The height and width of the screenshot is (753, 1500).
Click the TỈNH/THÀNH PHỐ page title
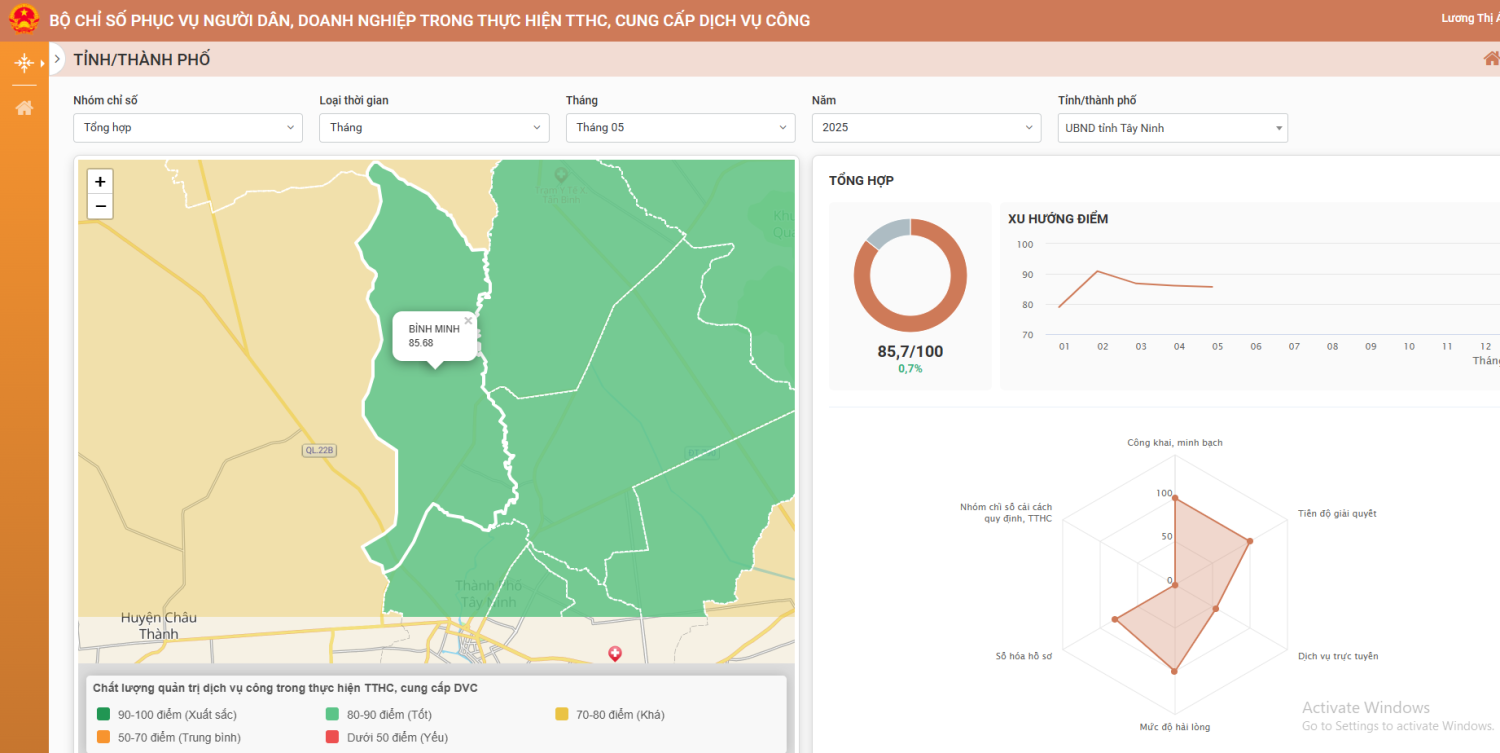[142, 60]
